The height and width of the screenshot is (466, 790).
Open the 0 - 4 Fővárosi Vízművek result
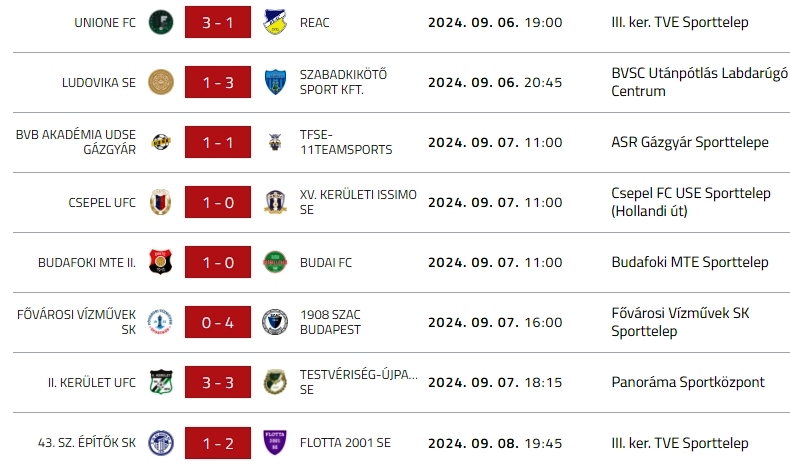(217, 322)
